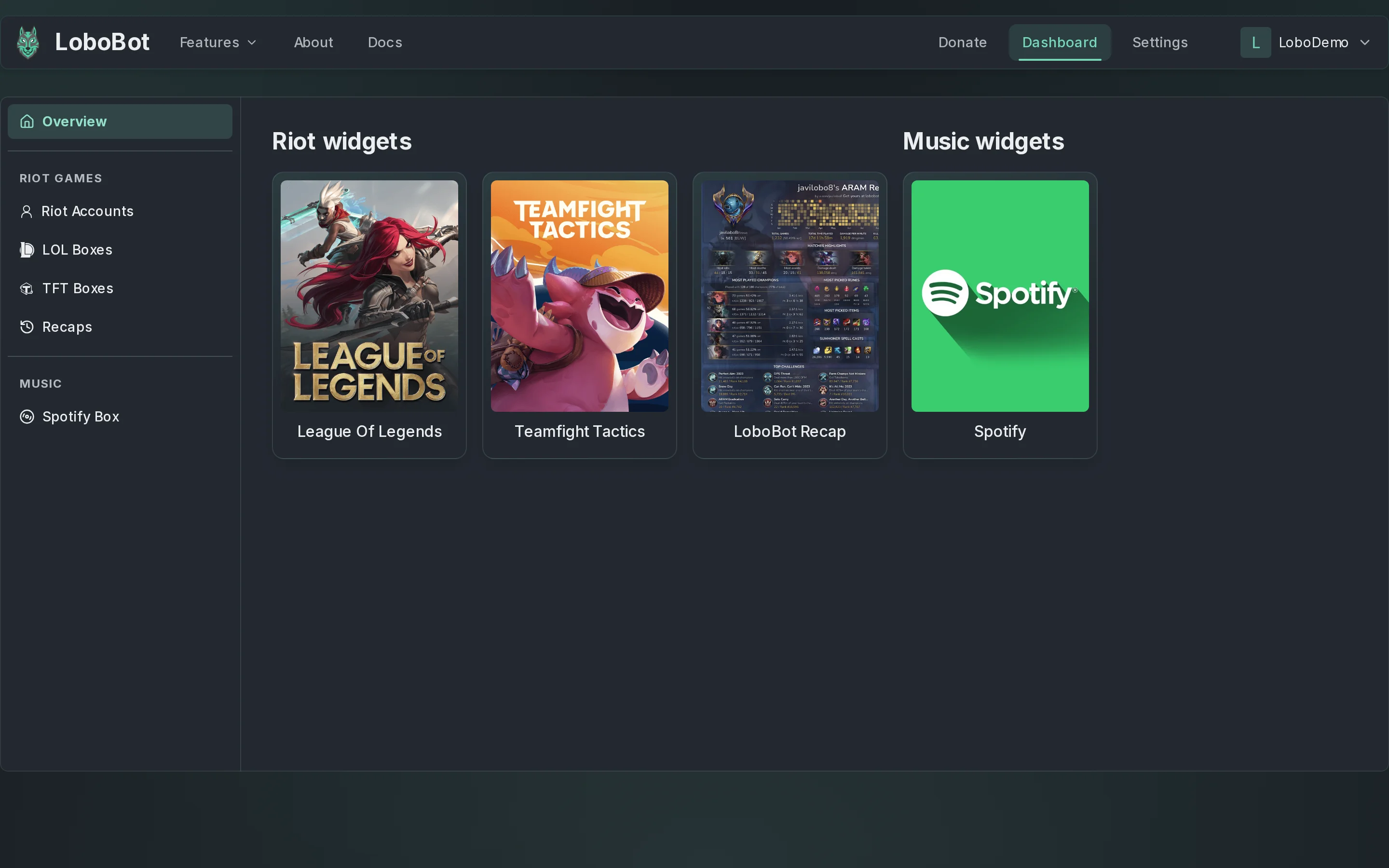Image resolution: width=1389 pixels, height=868 pixels.
Task: Open the LoboDemo user menu chevron
Action: [1365, 42]
